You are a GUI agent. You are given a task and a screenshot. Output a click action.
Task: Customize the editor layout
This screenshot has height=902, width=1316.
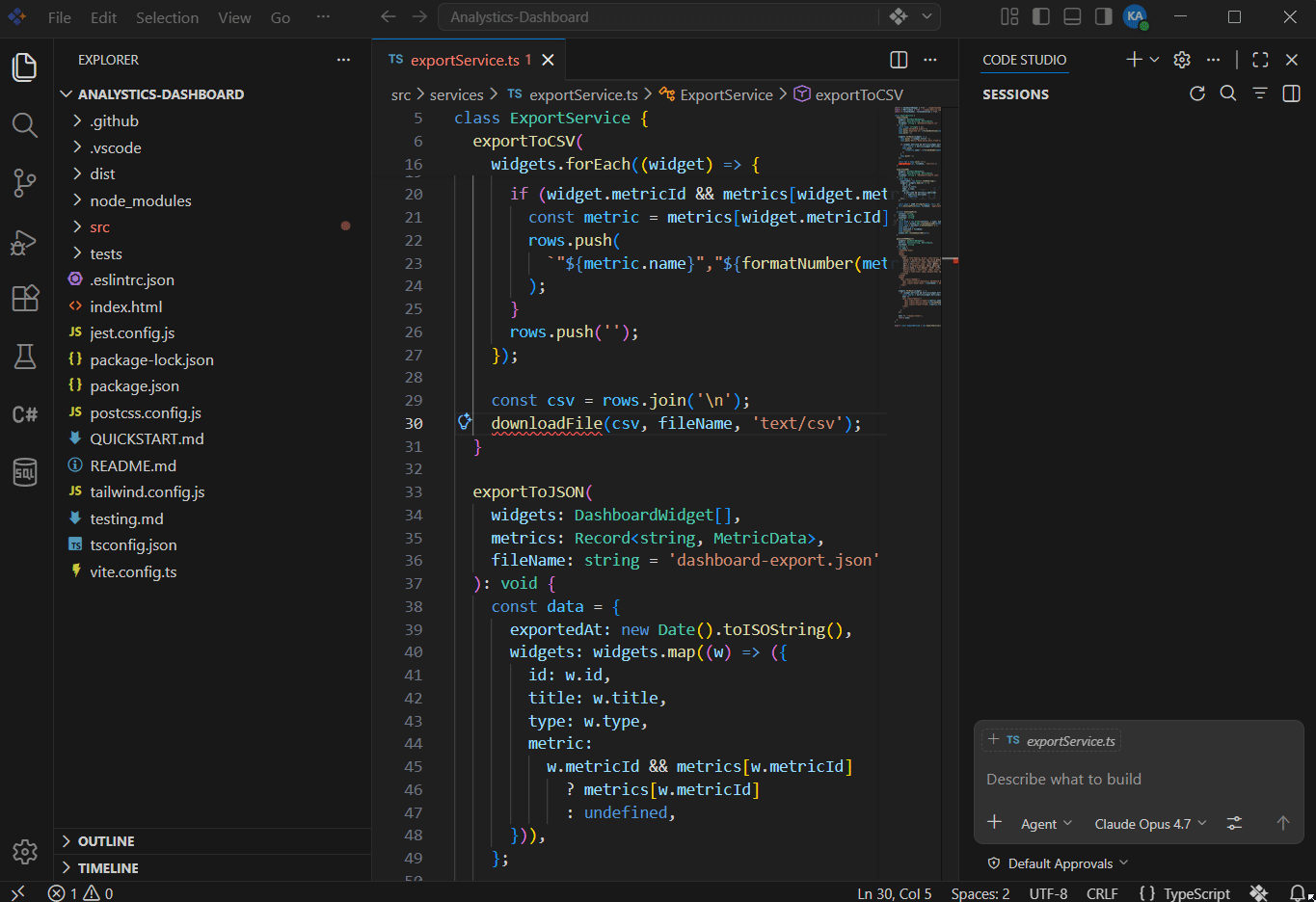click(x=1009, y=16)
